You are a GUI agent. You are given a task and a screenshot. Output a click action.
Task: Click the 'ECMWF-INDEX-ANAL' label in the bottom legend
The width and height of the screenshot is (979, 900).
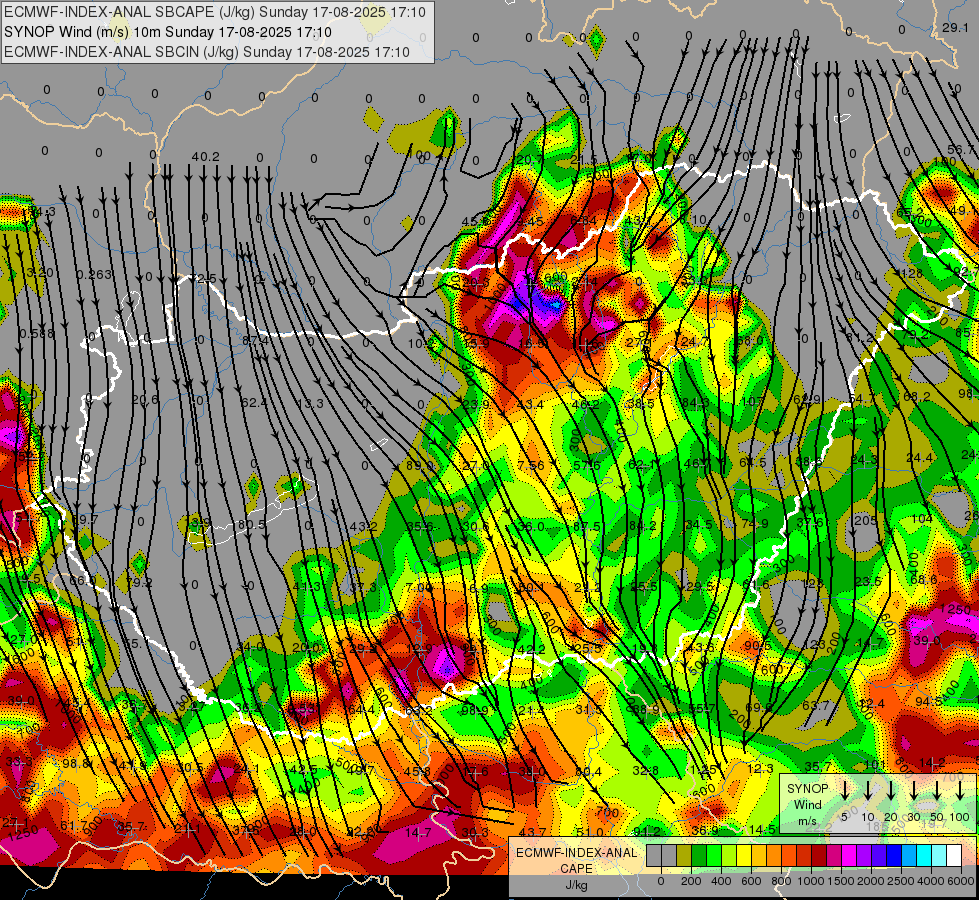pyautogui.click(x=576, y=853)
